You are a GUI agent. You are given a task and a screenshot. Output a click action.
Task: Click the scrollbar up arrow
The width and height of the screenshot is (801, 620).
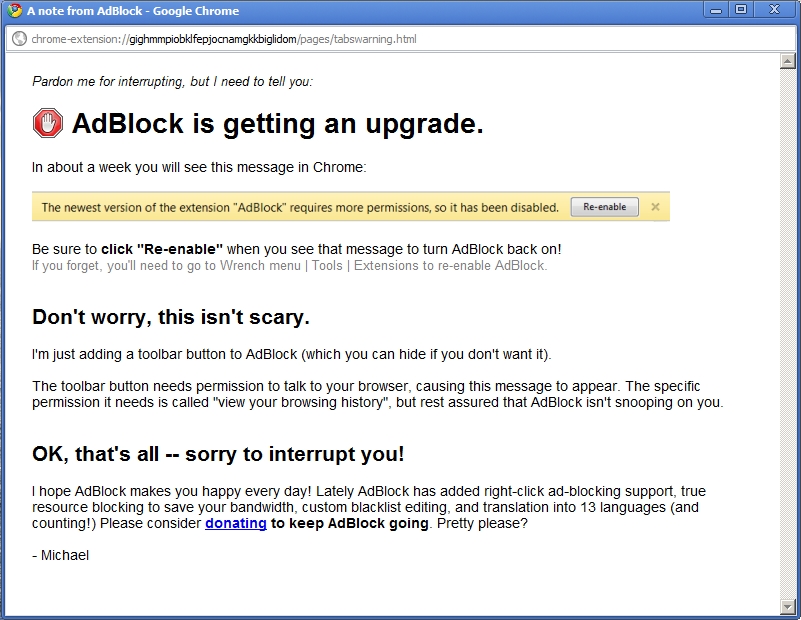(x=787, y=61)
